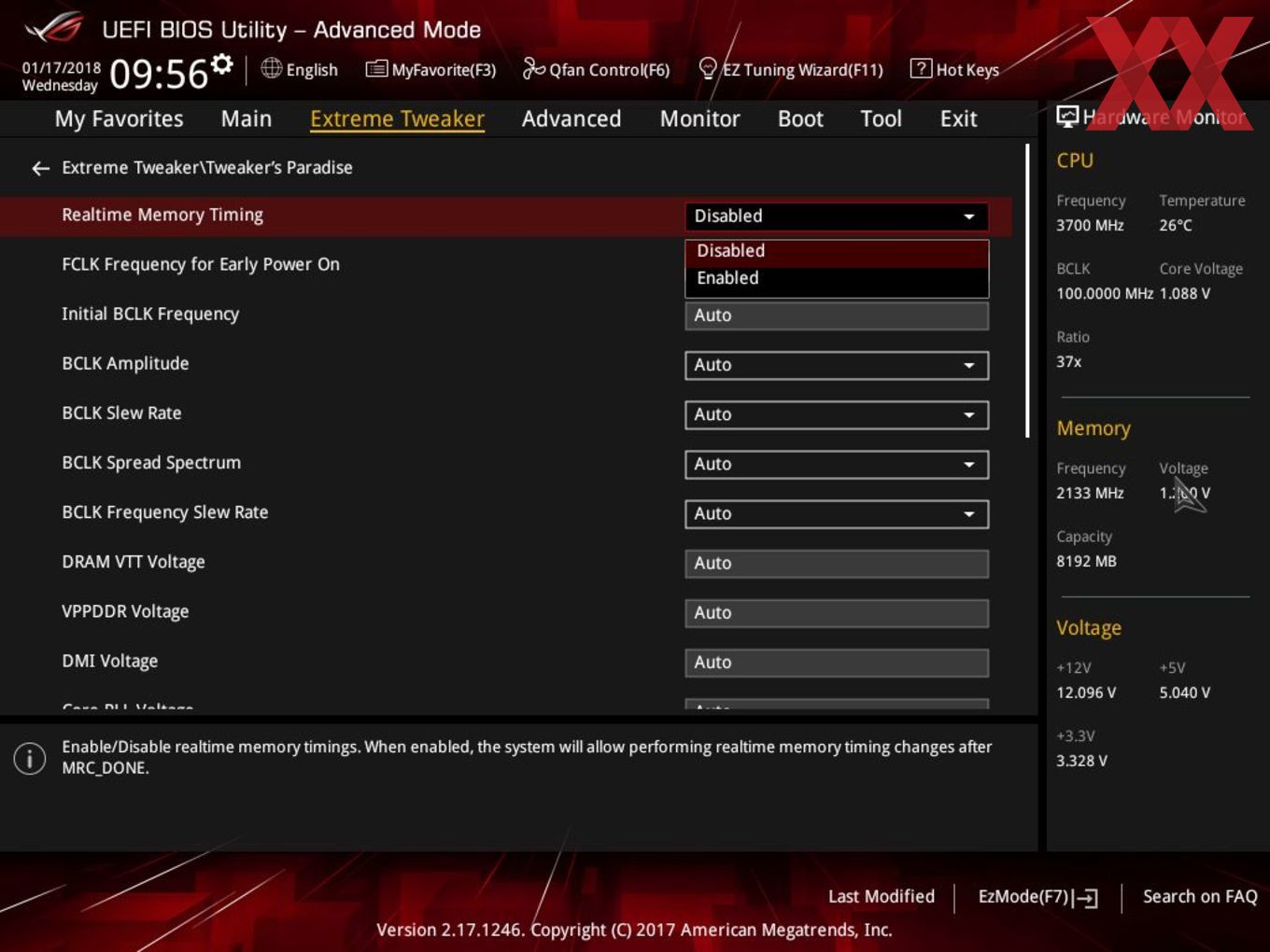Click the Extreme Tweaker\Tweaker's Paradise breadcrumb

(207, 167)
